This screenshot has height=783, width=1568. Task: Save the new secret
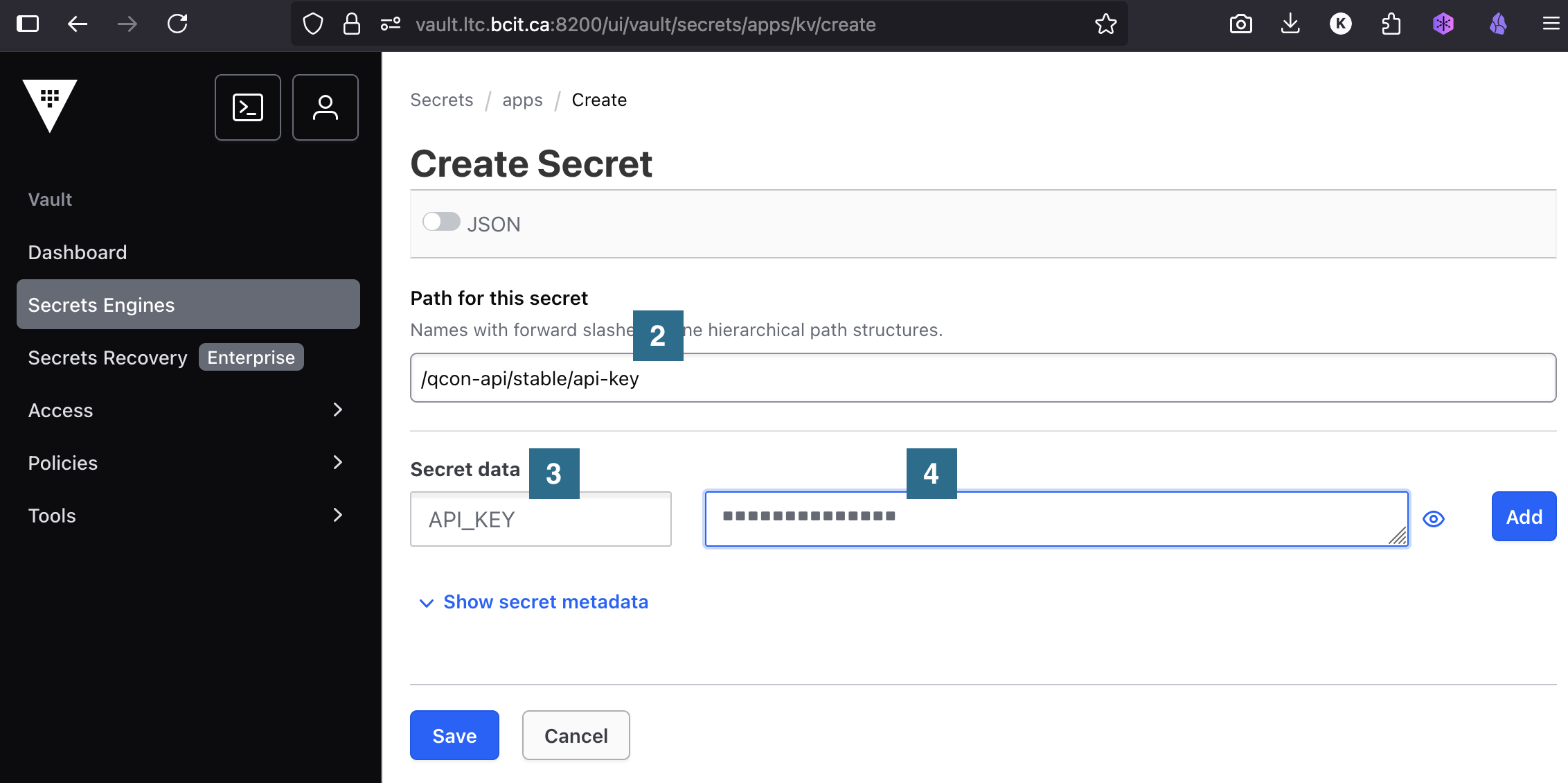coord(454,735)
